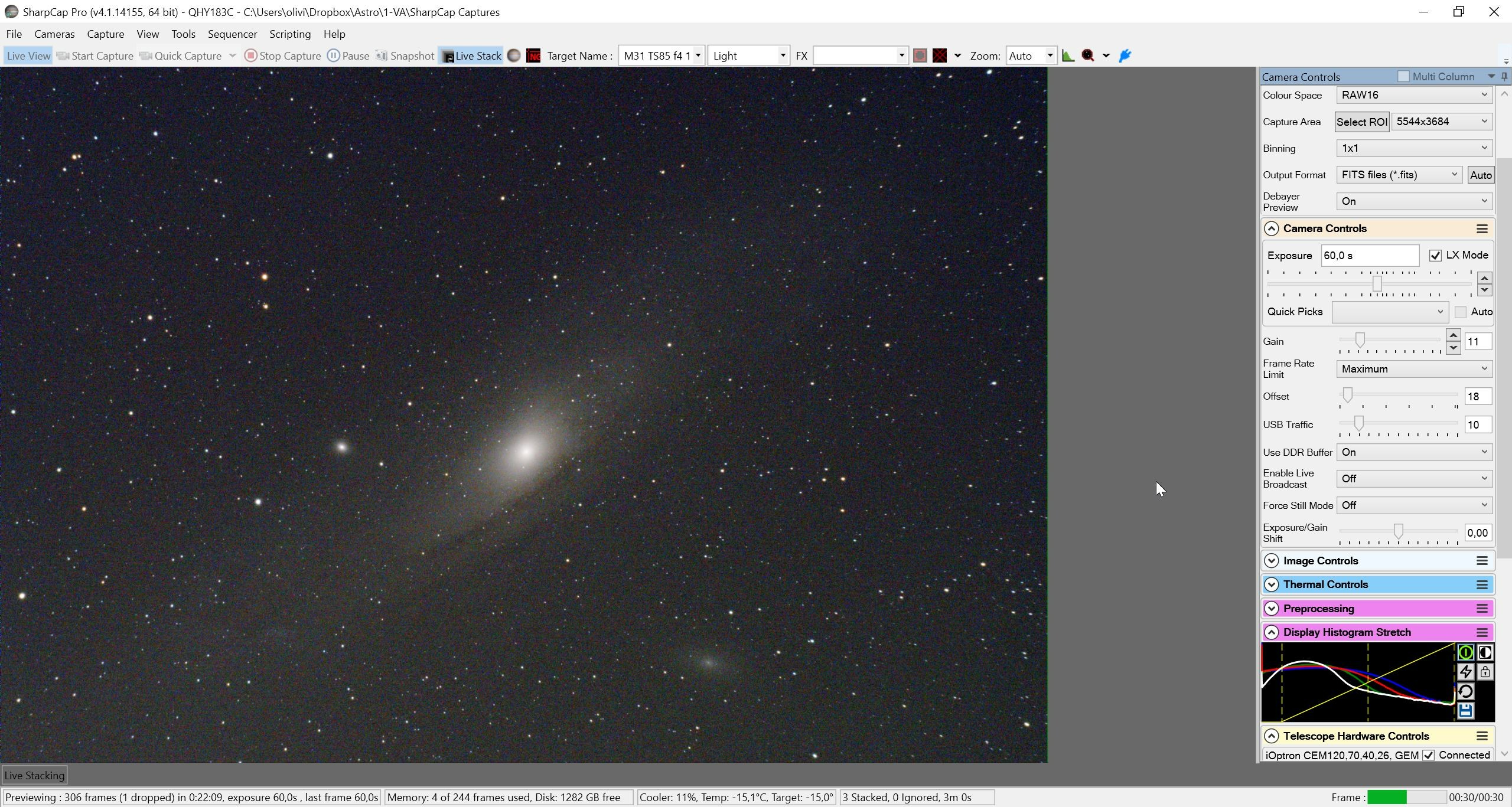This screenshot has height=807, width=1512.
Task: Open the Binning 1x1 dropdown
Action: (1414, 148)
